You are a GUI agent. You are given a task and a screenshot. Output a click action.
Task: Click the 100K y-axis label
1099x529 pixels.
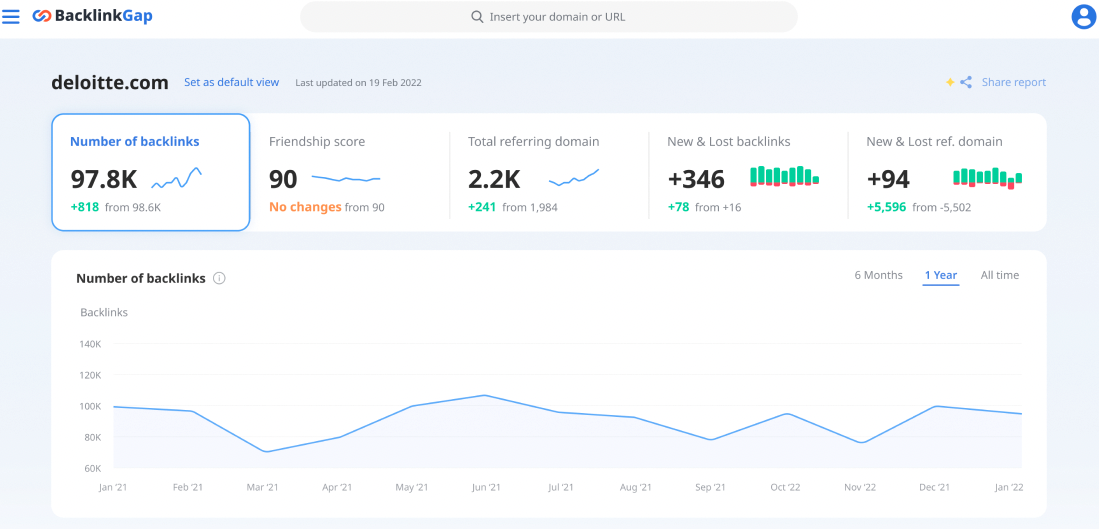tap(90, 406)
